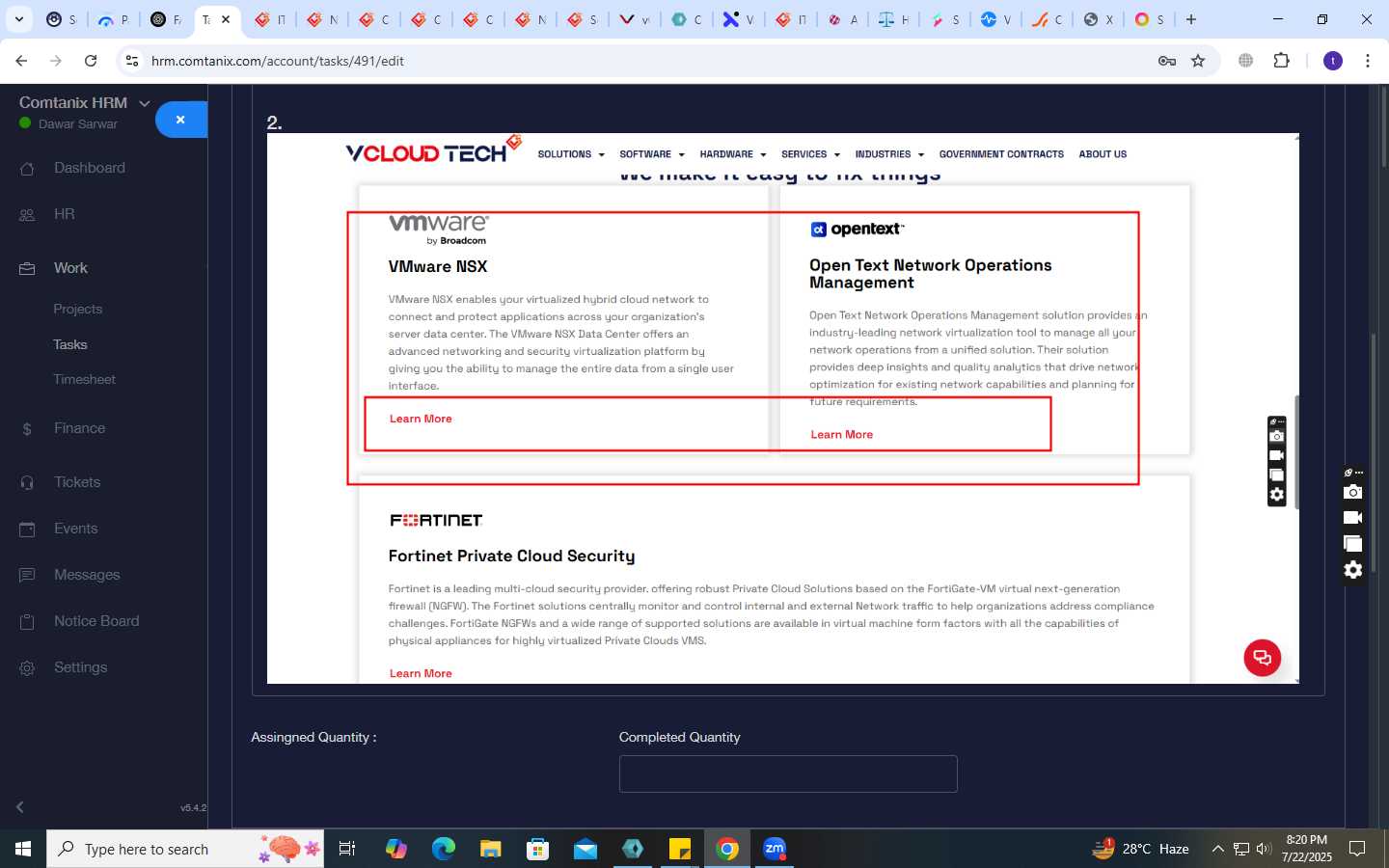Open Events with the calendar icon
Screen dimensions: 1389x868
point(75,529)
